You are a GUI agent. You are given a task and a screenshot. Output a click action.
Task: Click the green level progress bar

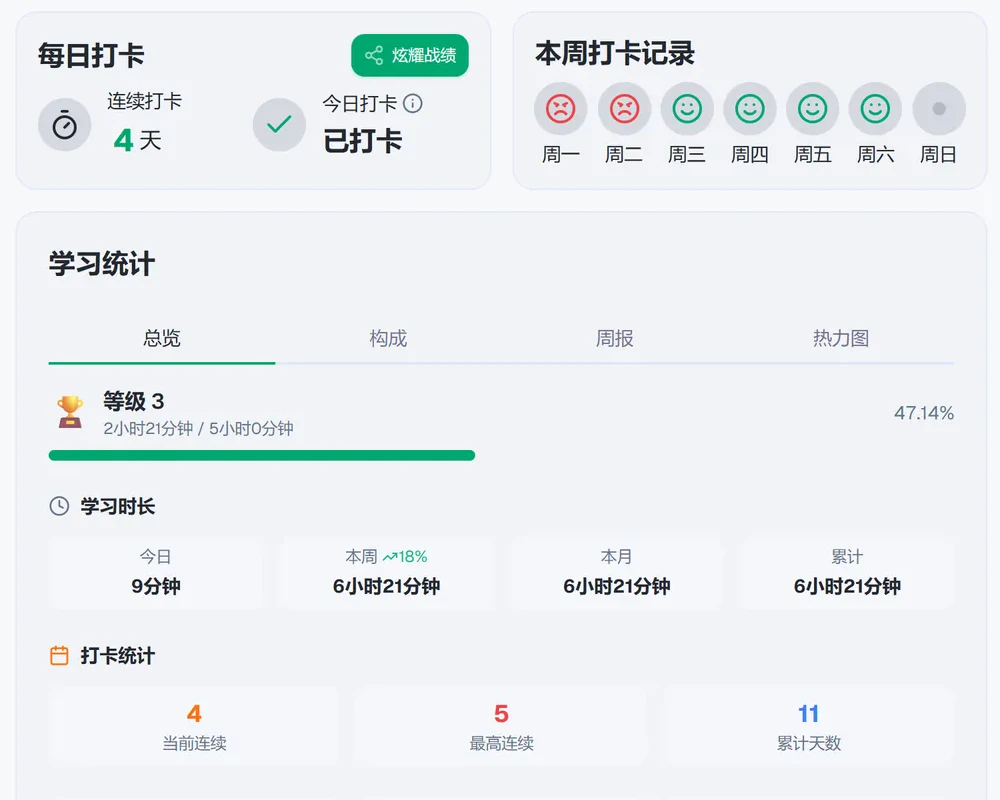pyautogui.click(x=261, y=456)
